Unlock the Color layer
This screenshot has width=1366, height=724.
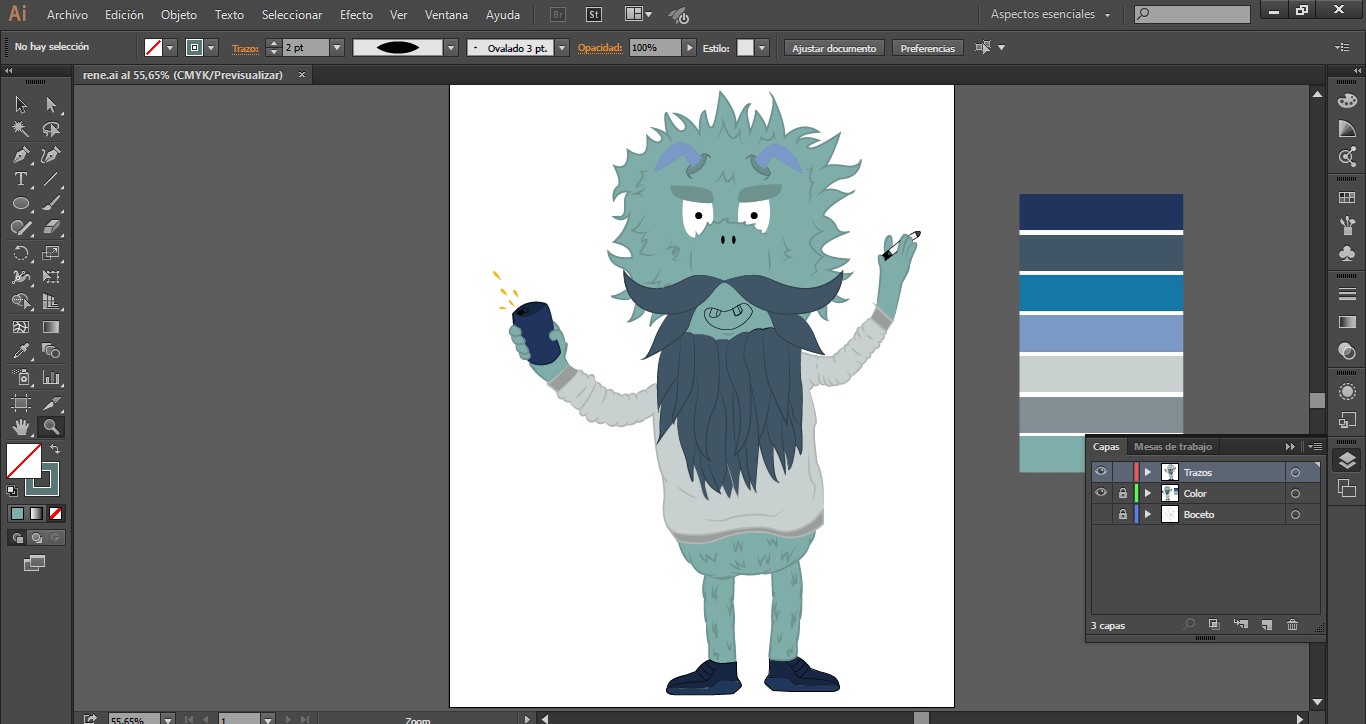click(x=1123, y=494)
